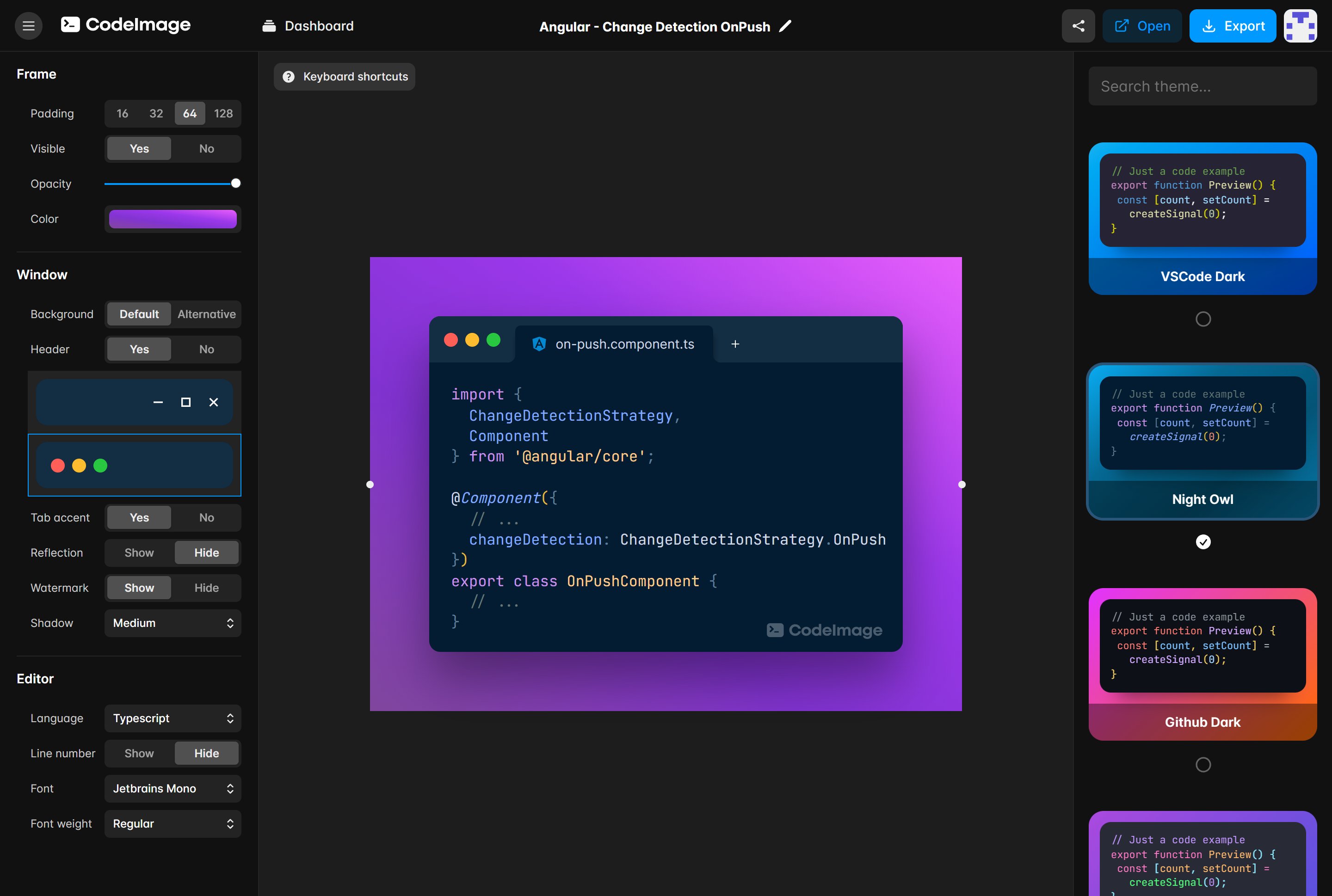Click the Keyboard shortcuts help icon
This screenshot has height=896, width=1332.
pyautogui.click(x=289, y=77)
